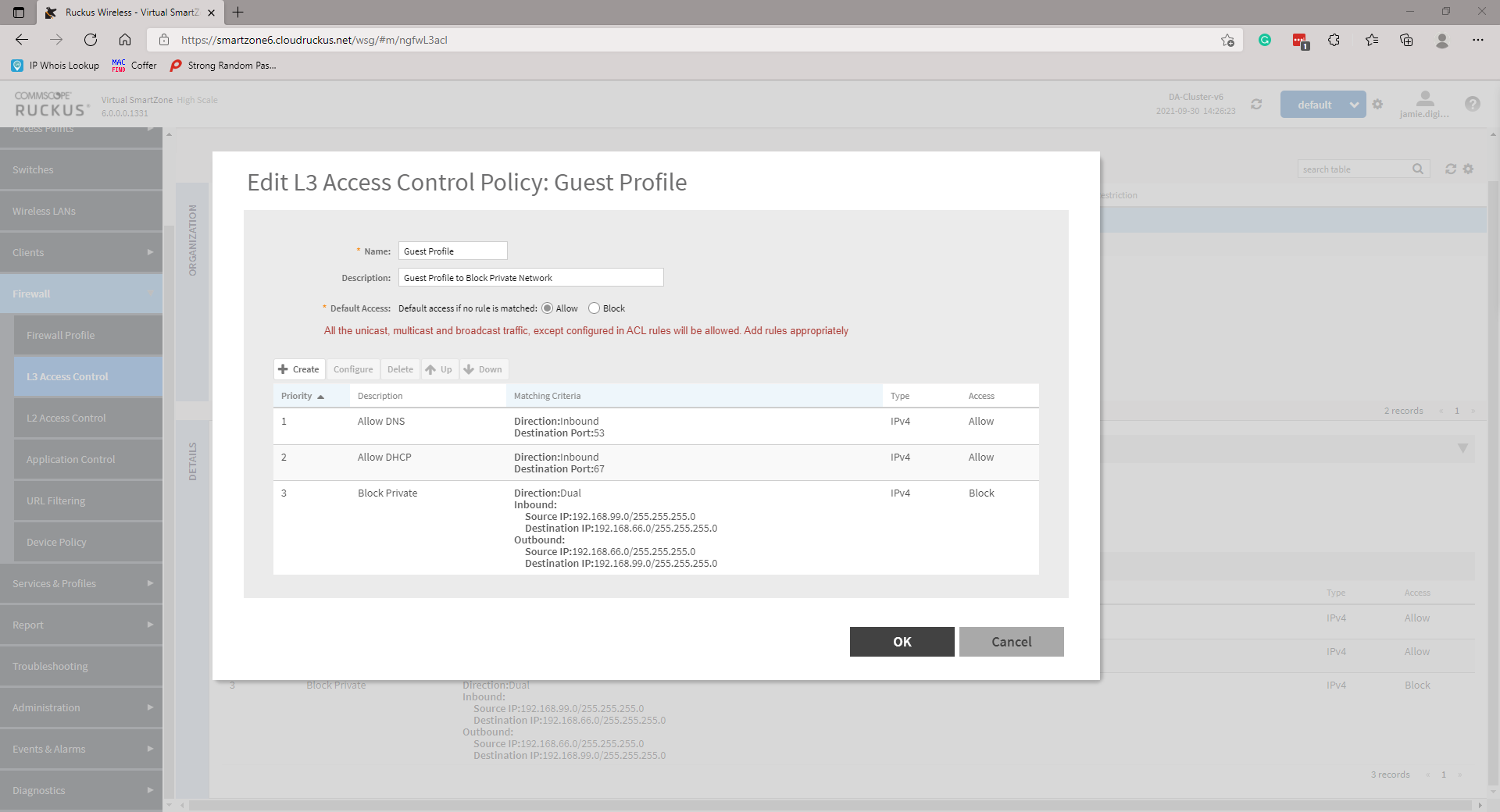Expand the Administration sidebar section
Screen dimensions: 1500x812
tap(81, 707)
